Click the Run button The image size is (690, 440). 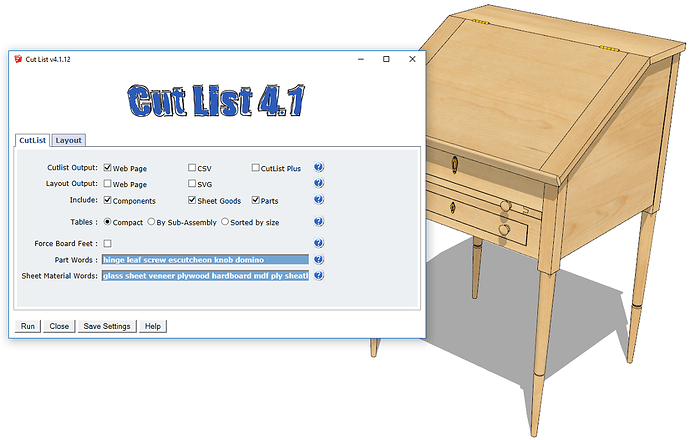point(28,326)
